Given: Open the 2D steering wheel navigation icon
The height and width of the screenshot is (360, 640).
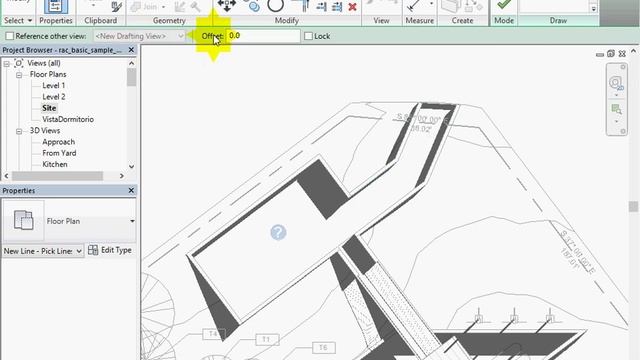Looking at the screenshot, I should point(616,83).
